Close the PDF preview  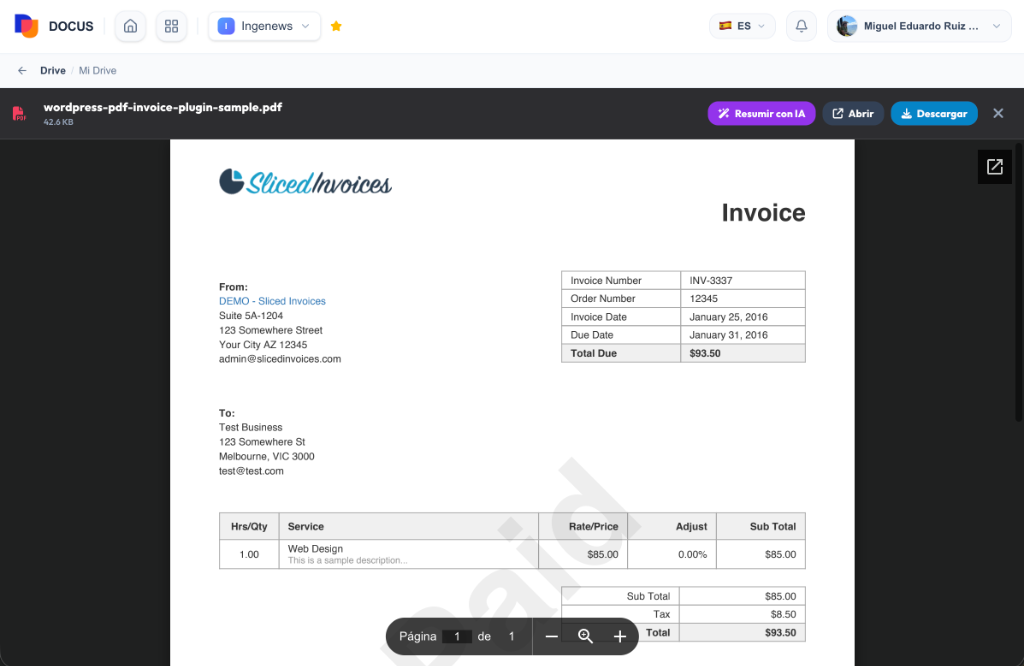pyautogui.click(x=998, y=114)
